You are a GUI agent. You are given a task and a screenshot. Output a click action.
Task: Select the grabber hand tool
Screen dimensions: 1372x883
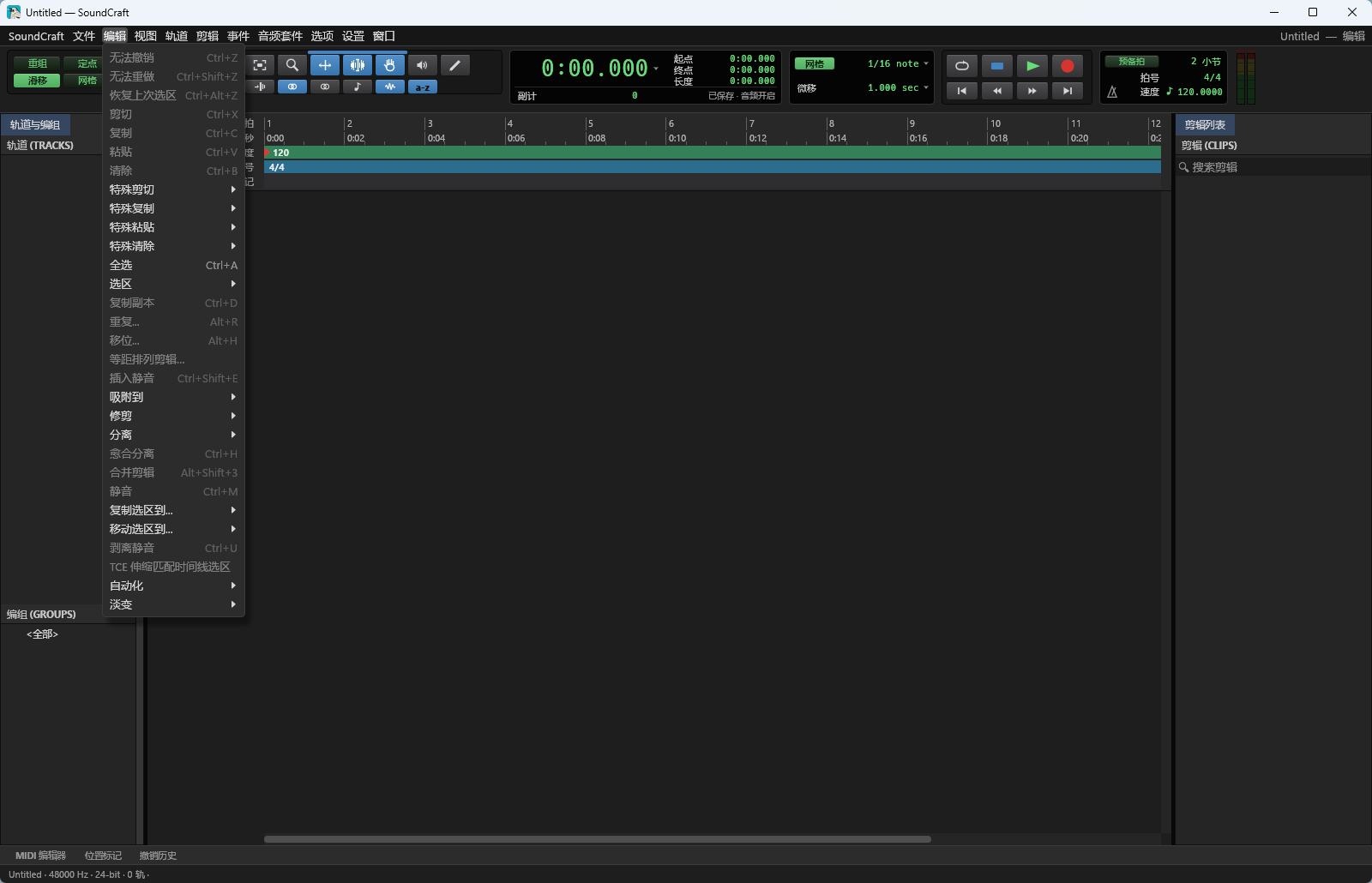point(390,65)
